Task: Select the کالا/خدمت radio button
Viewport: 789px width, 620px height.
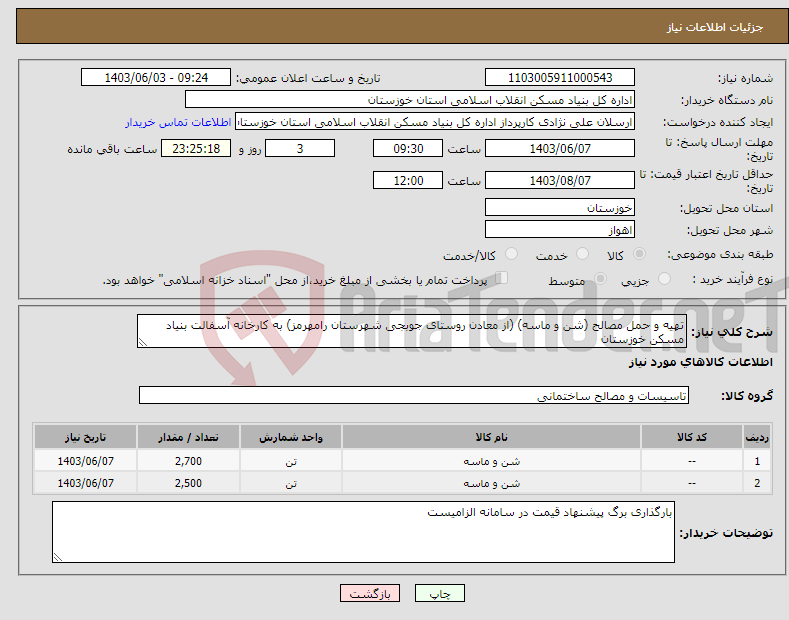Action: click(511, 254)
